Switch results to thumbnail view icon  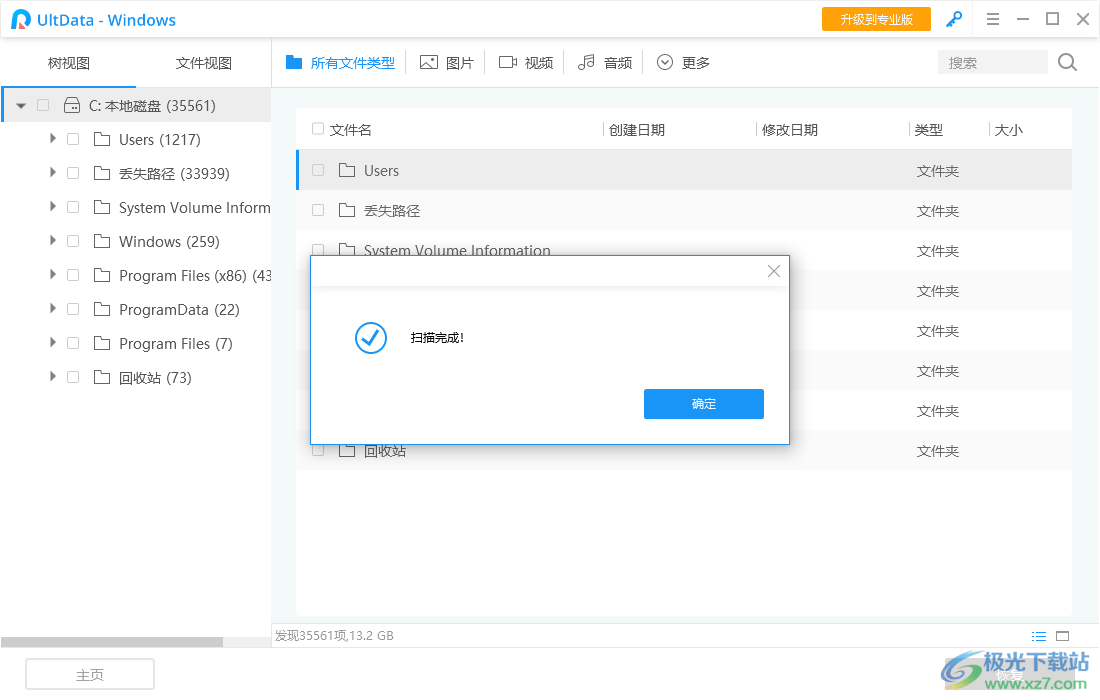[1063, 635]
